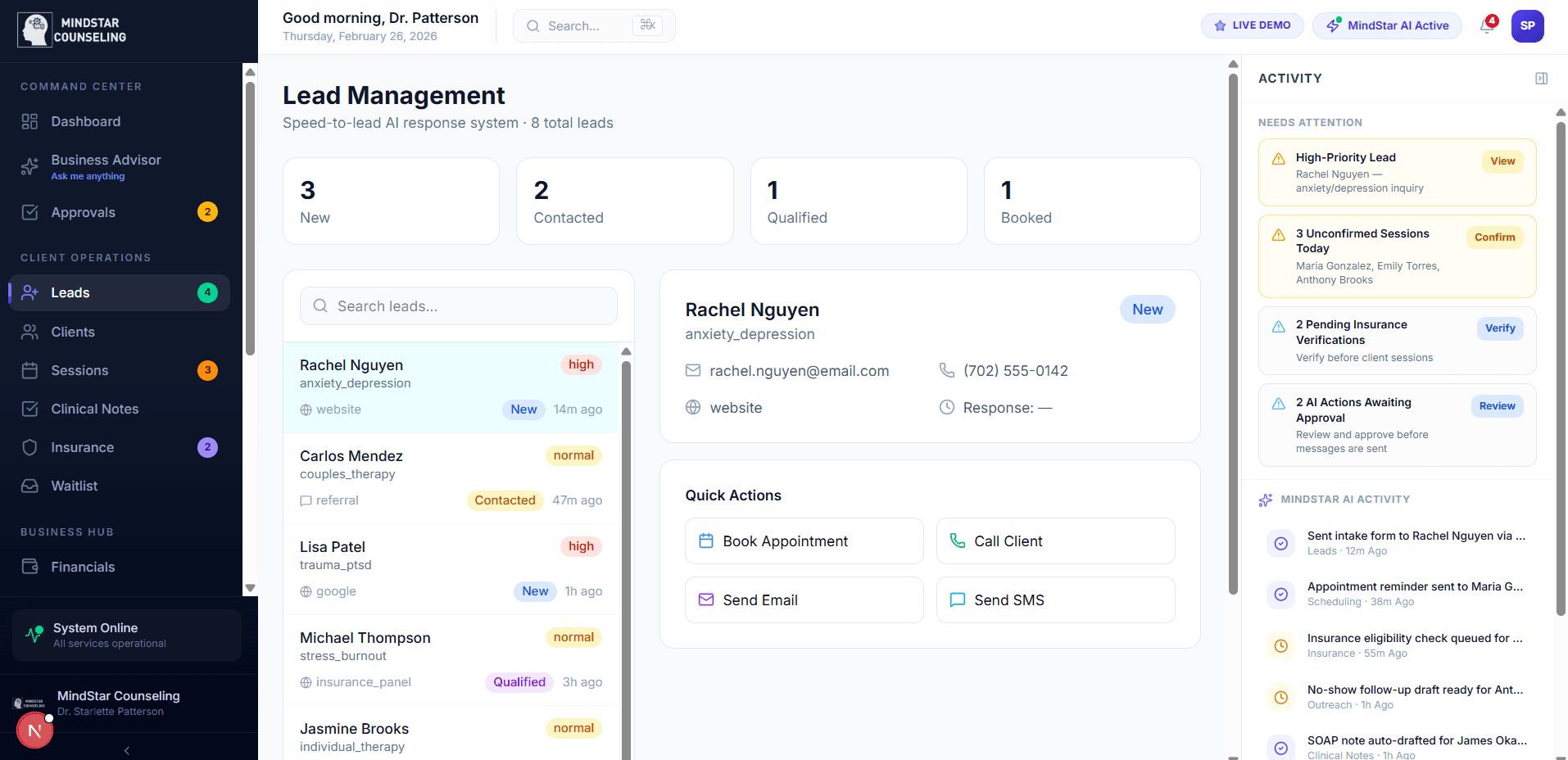
Task: Open Financials under Business Hub
Action: 83,566
